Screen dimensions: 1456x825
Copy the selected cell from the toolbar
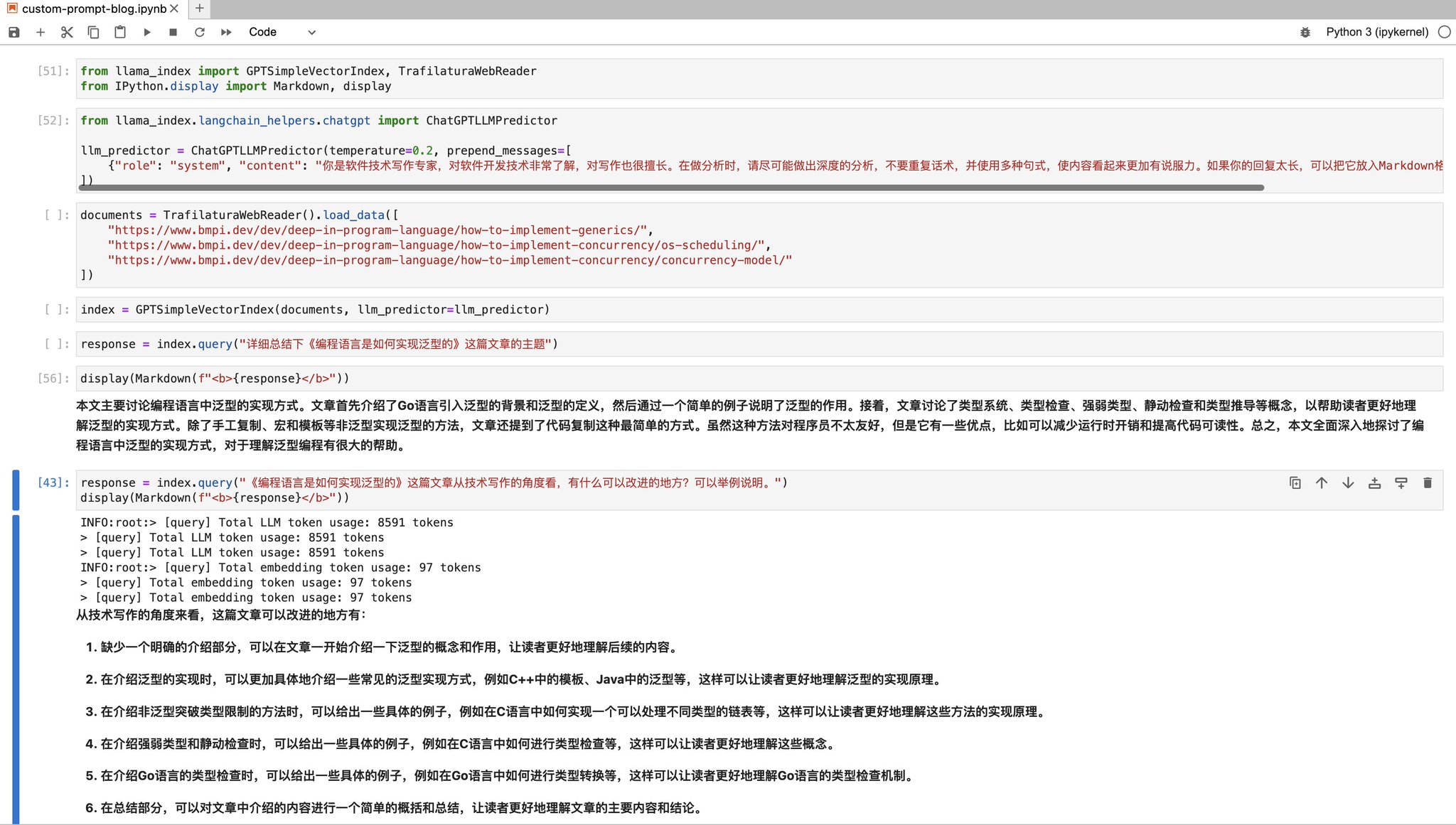(93, 32)
